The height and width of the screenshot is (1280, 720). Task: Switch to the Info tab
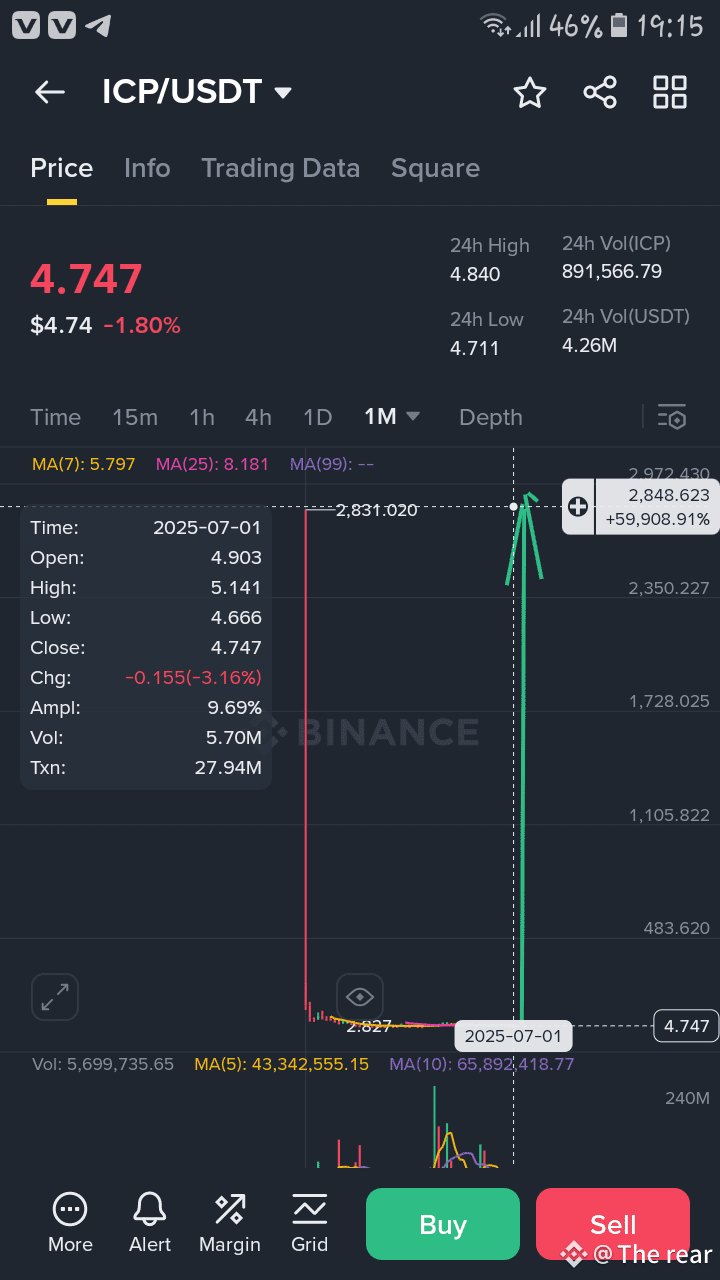147,168
